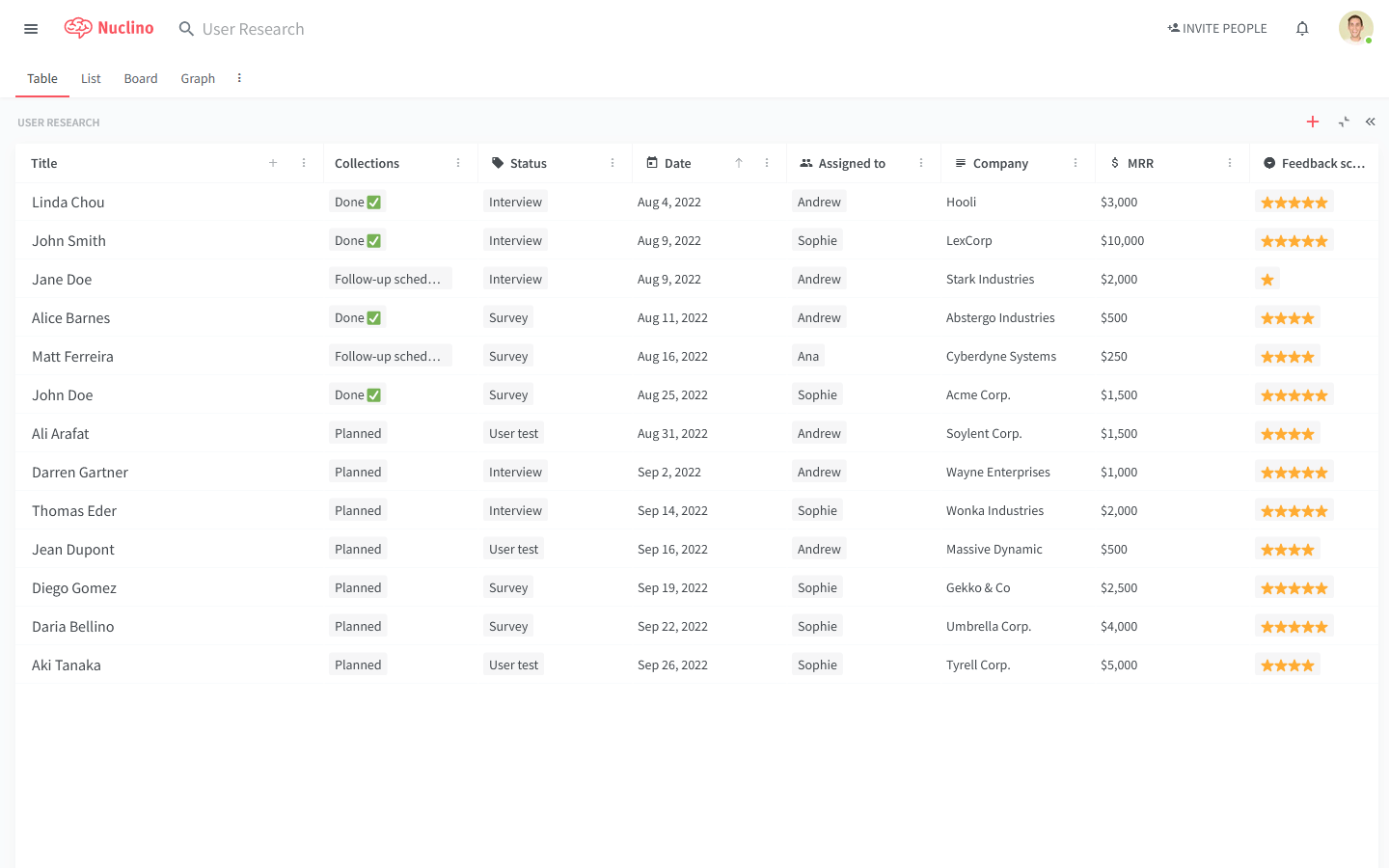Click Planned tag for Ali Arafat
Viewport: 1389px width, 868px height.
(358, 434)
